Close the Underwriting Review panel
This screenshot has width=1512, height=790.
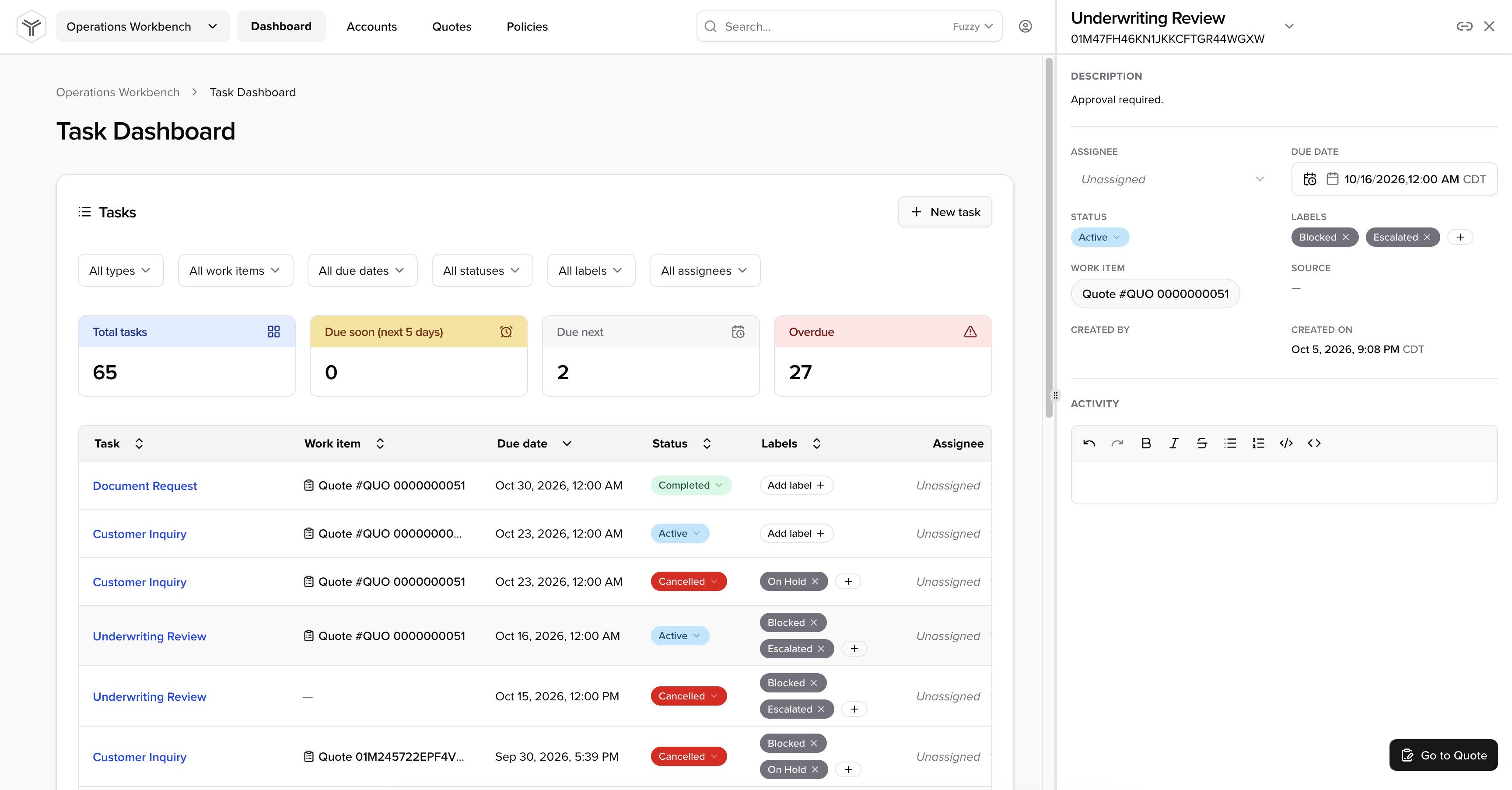coord(1489,26)
